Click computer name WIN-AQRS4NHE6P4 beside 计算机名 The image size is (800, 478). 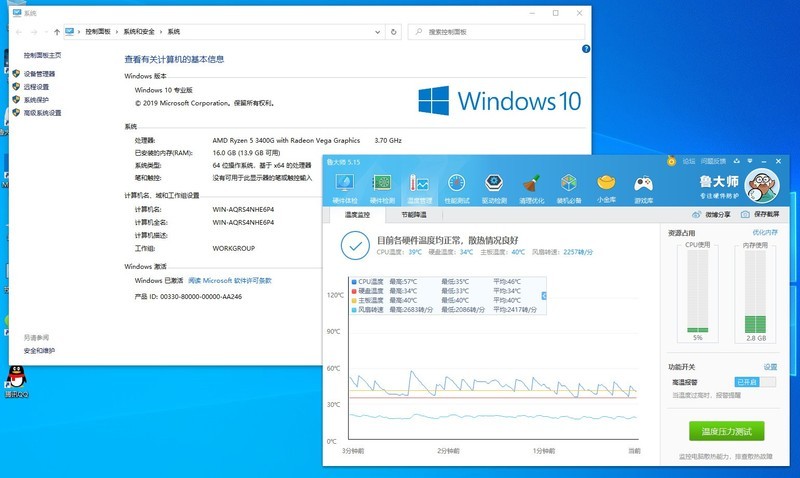243,209
